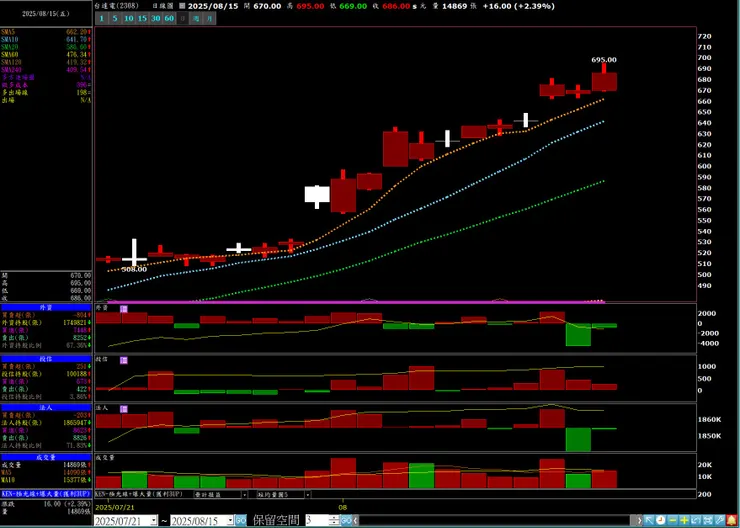Click the red alert bell icon

732,520
